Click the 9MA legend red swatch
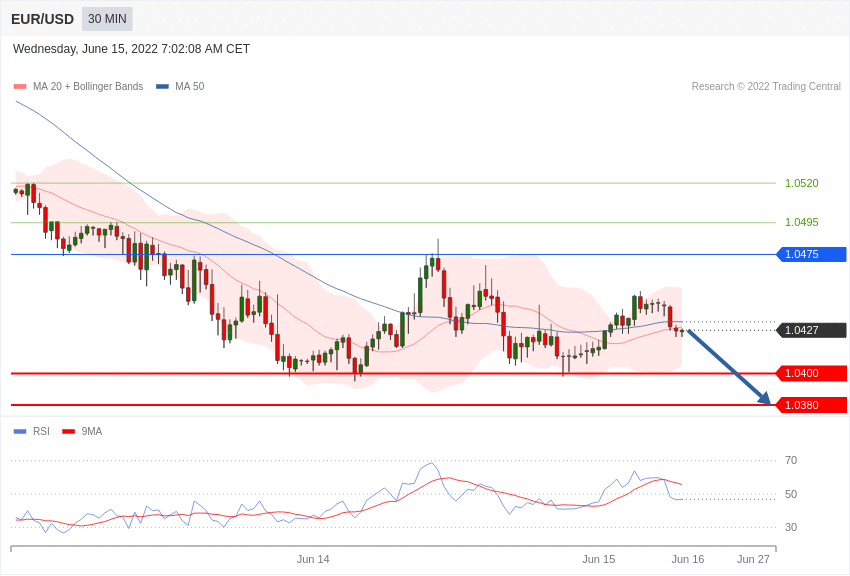The width and height of the screenshot is (850, 576). [69, 432]
